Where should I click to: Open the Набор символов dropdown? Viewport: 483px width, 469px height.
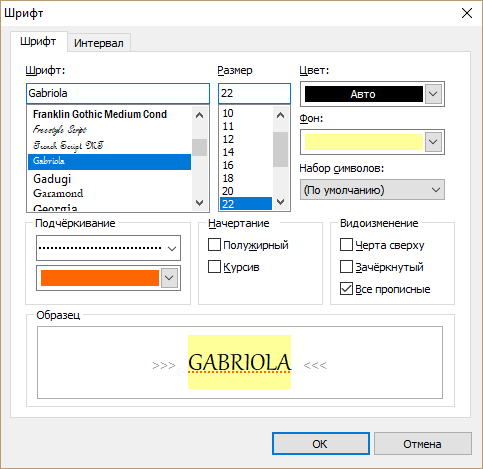click(372, 190)
